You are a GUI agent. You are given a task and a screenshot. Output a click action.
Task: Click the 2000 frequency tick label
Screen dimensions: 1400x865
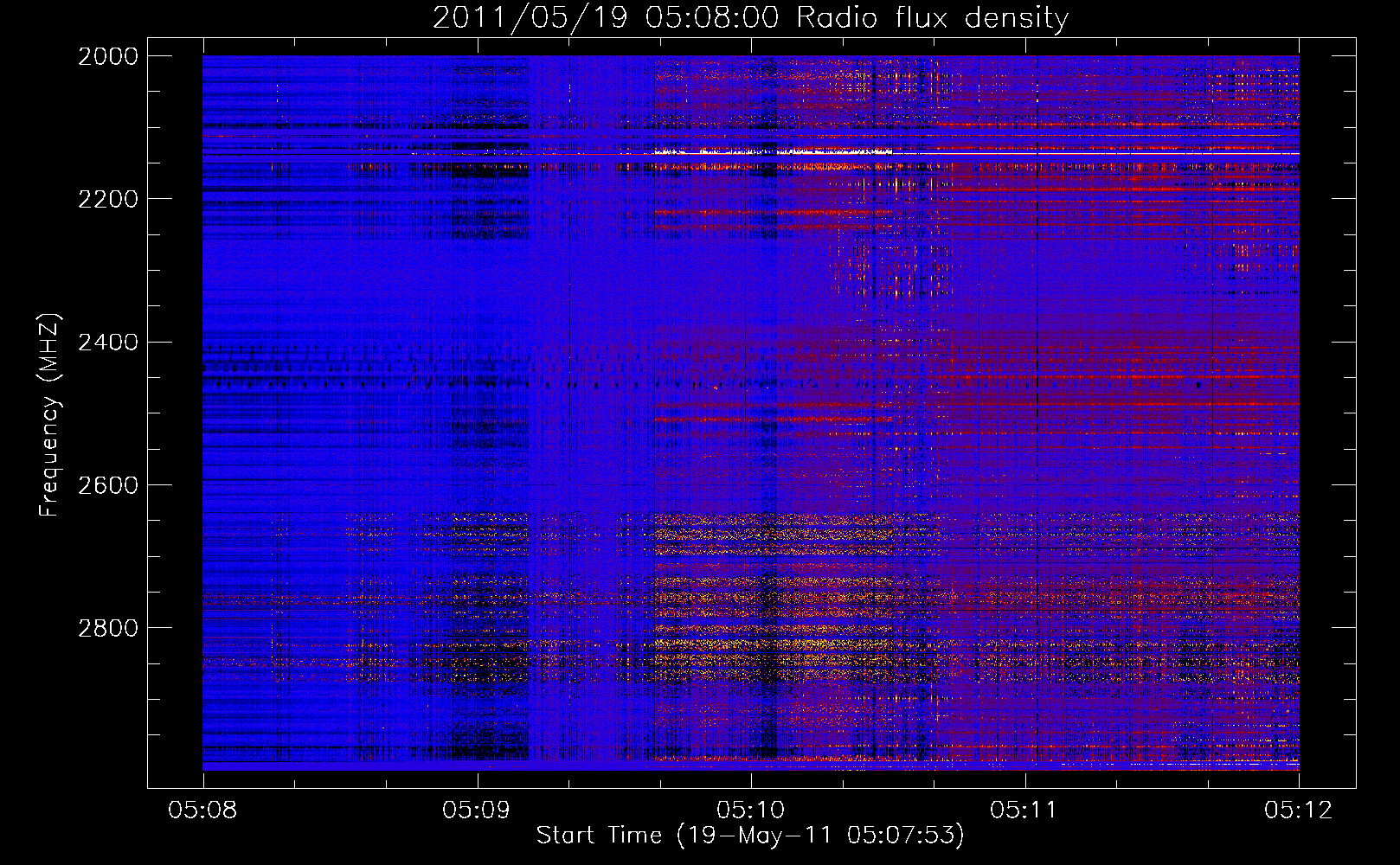(x=108, y=56)
